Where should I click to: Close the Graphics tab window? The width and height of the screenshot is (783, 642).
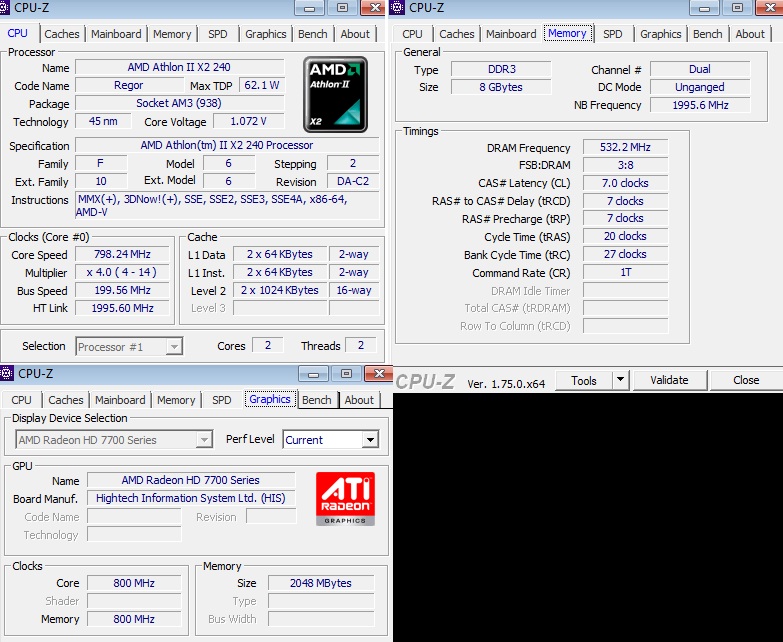[x=379, y=374]
